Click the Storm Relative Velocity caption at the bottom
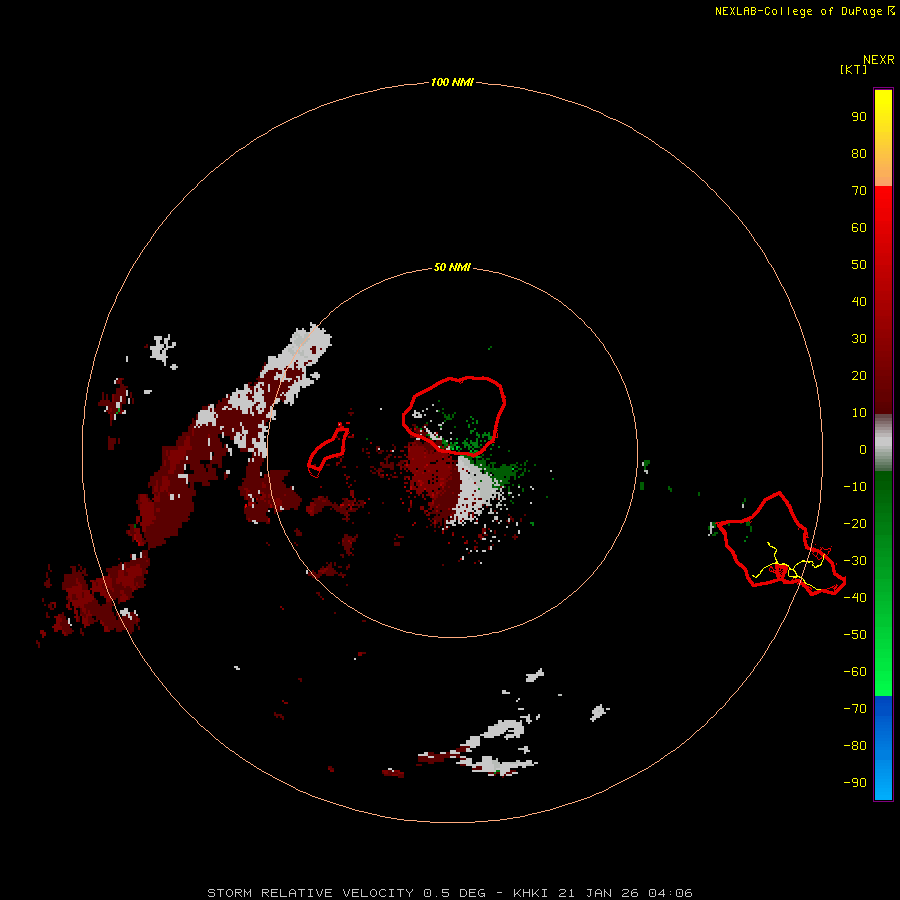 point(449,893)
